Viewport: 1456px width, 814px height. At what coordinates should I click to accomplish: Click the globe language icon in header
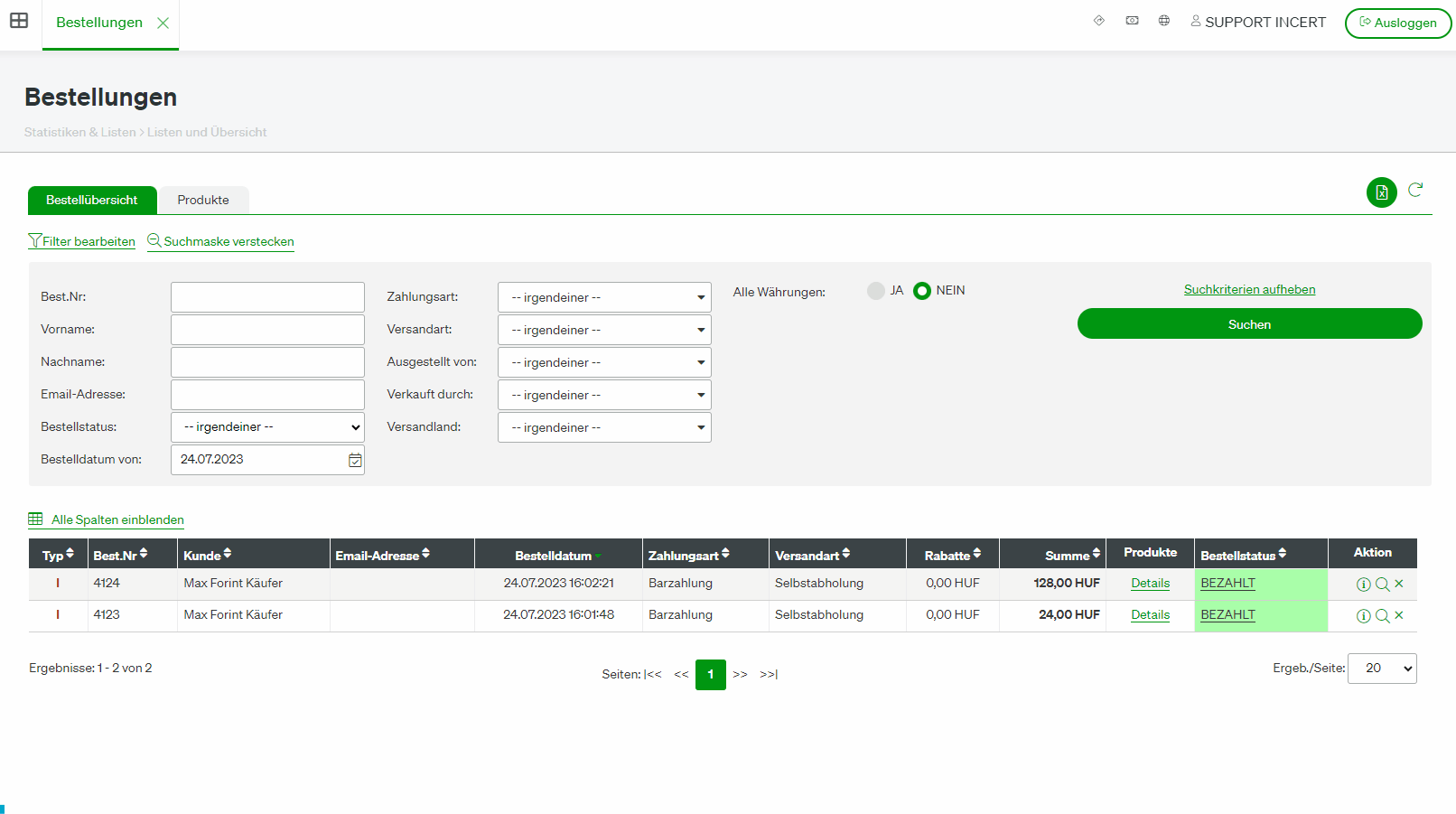1164,21
